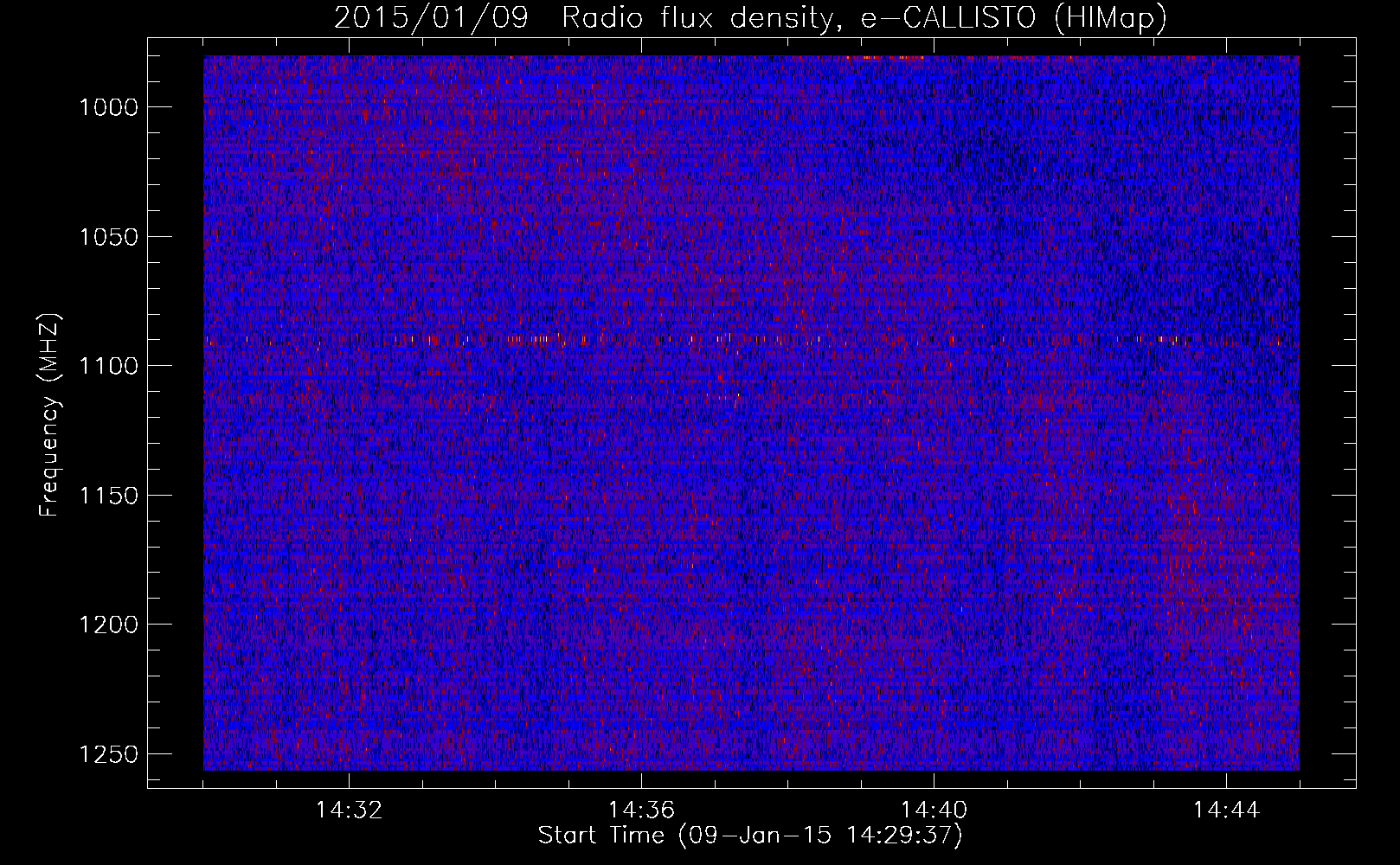
Task: Click the 14:36 time tick label
Action: (641, 811)
